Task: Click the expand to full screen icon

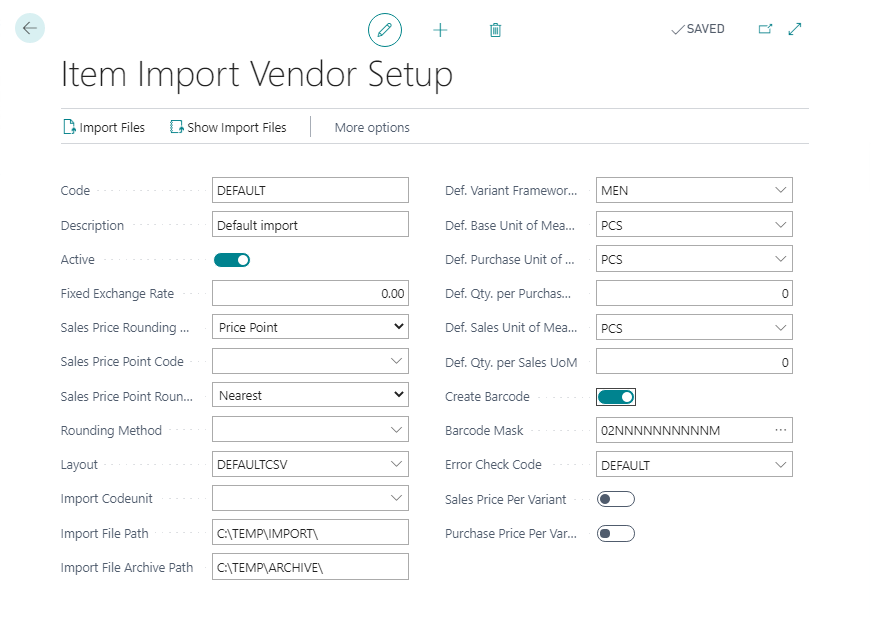Action: (x=795, y=29)
